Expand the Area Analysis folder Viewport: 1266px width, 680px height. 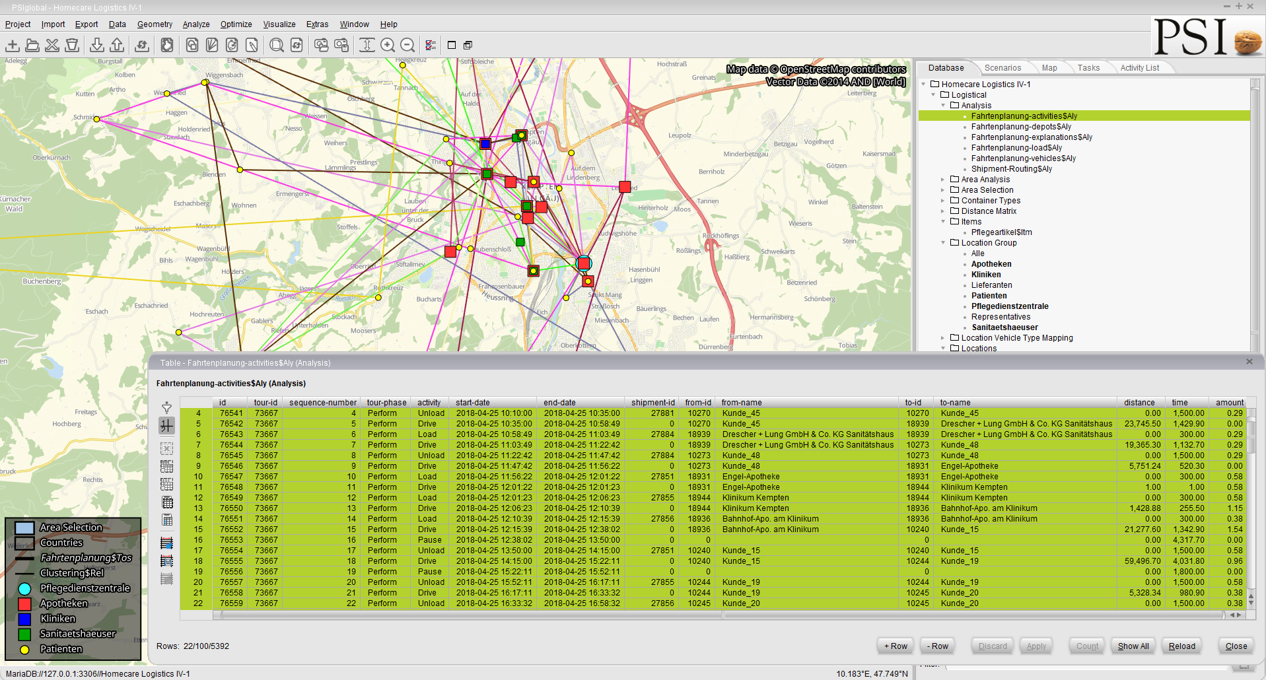coord(943,179)
